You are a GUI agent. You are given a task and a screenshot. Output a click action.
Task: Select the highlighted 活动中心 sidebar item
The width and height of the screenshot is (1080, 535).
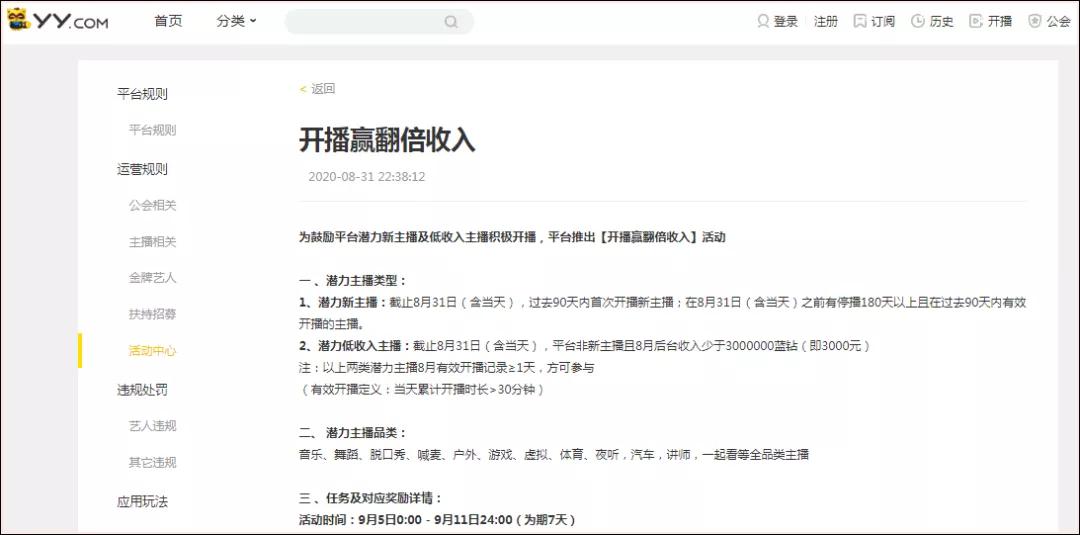[x=152, y=350]
